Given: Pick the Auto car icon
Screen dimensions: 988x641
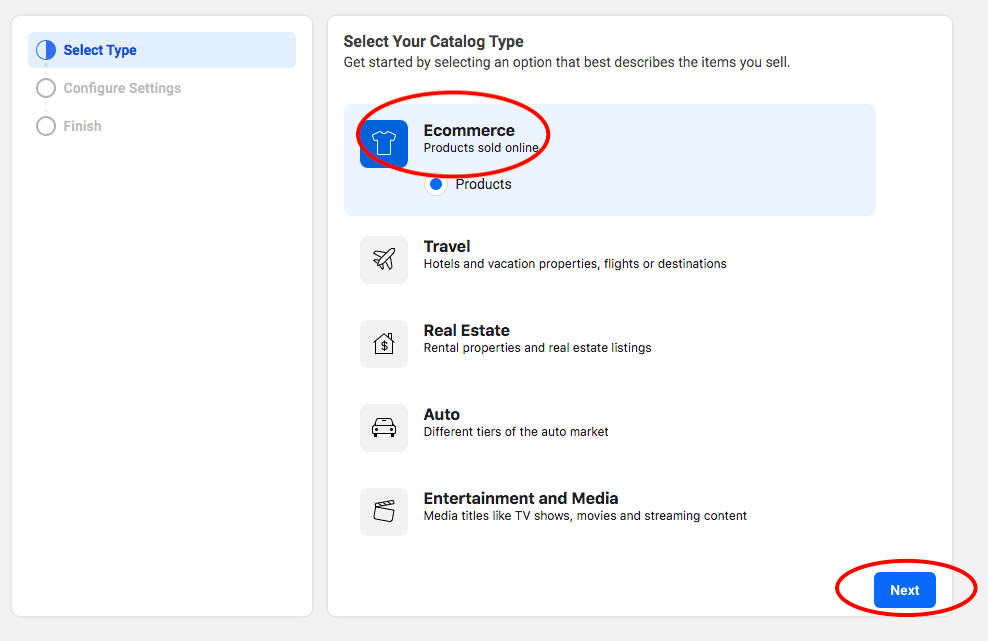Looking at the screenshot, I should (x=384, y=428).
